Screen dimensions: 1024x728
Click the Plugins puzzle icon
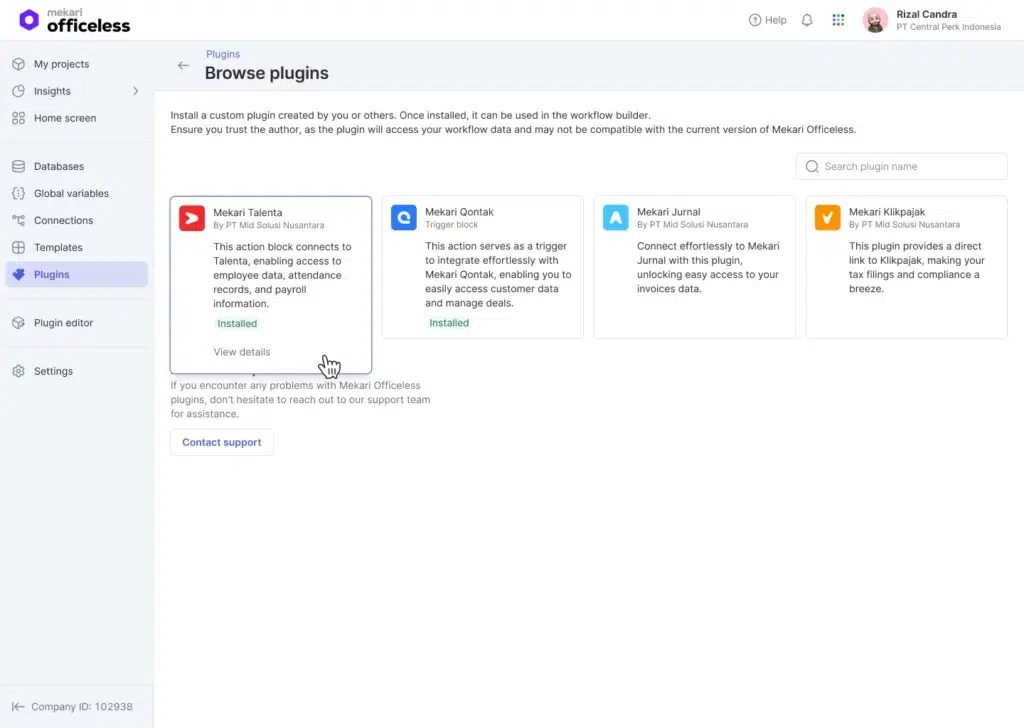tap(18, 274)
